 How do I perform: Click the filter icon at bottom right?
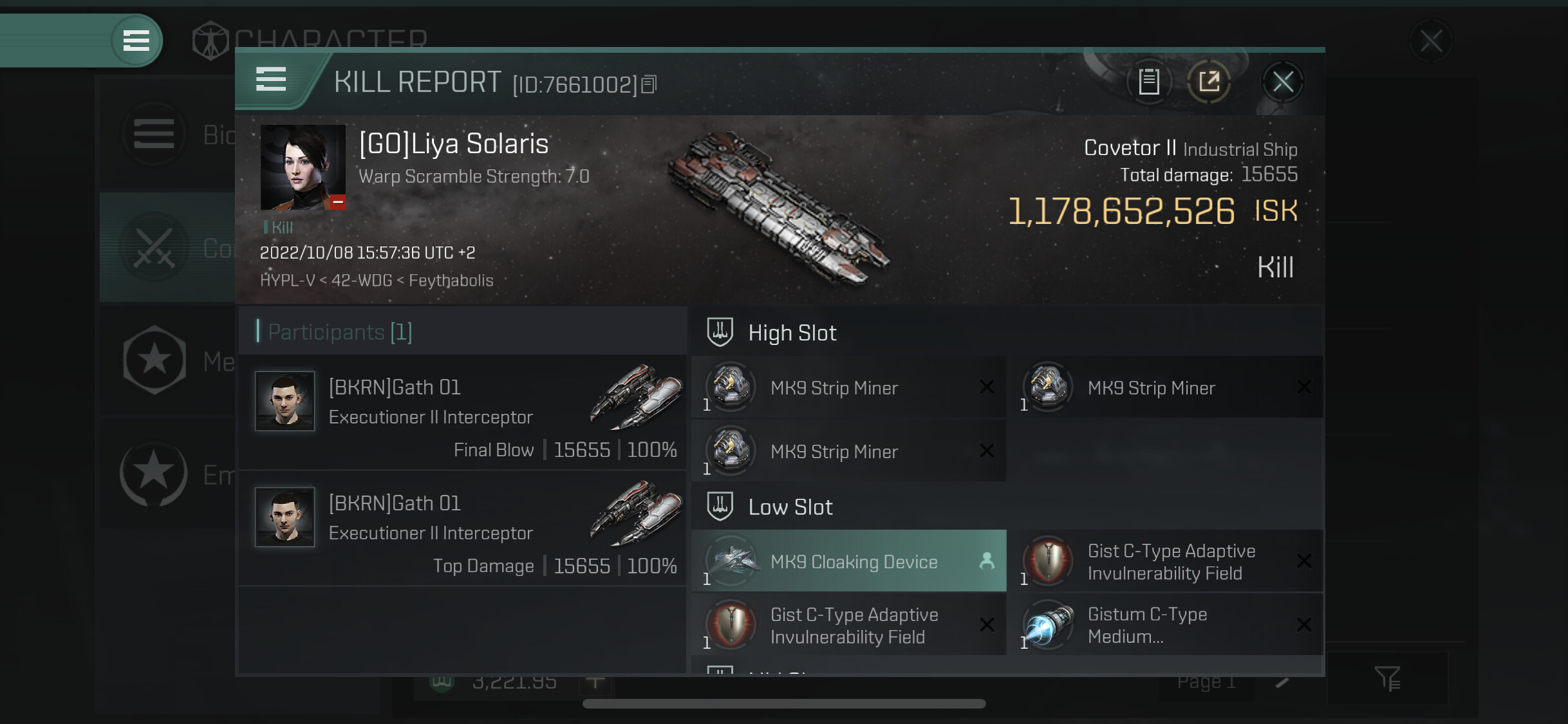(1387, 678)
